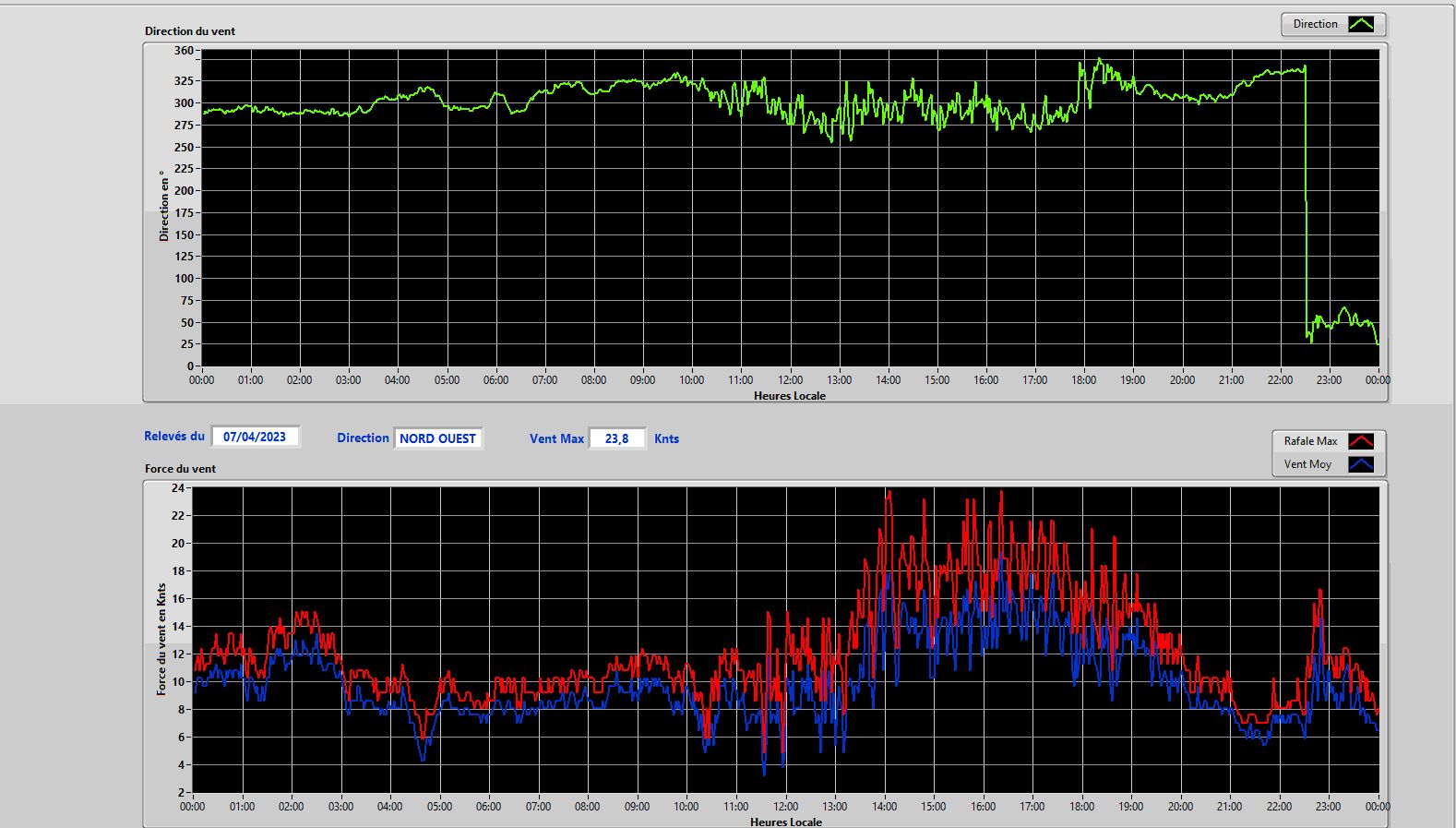Viewport: 1456px width, 828px height.
Task: Click the 12:00 tick on direction chart
Action: tap(790, 380)
